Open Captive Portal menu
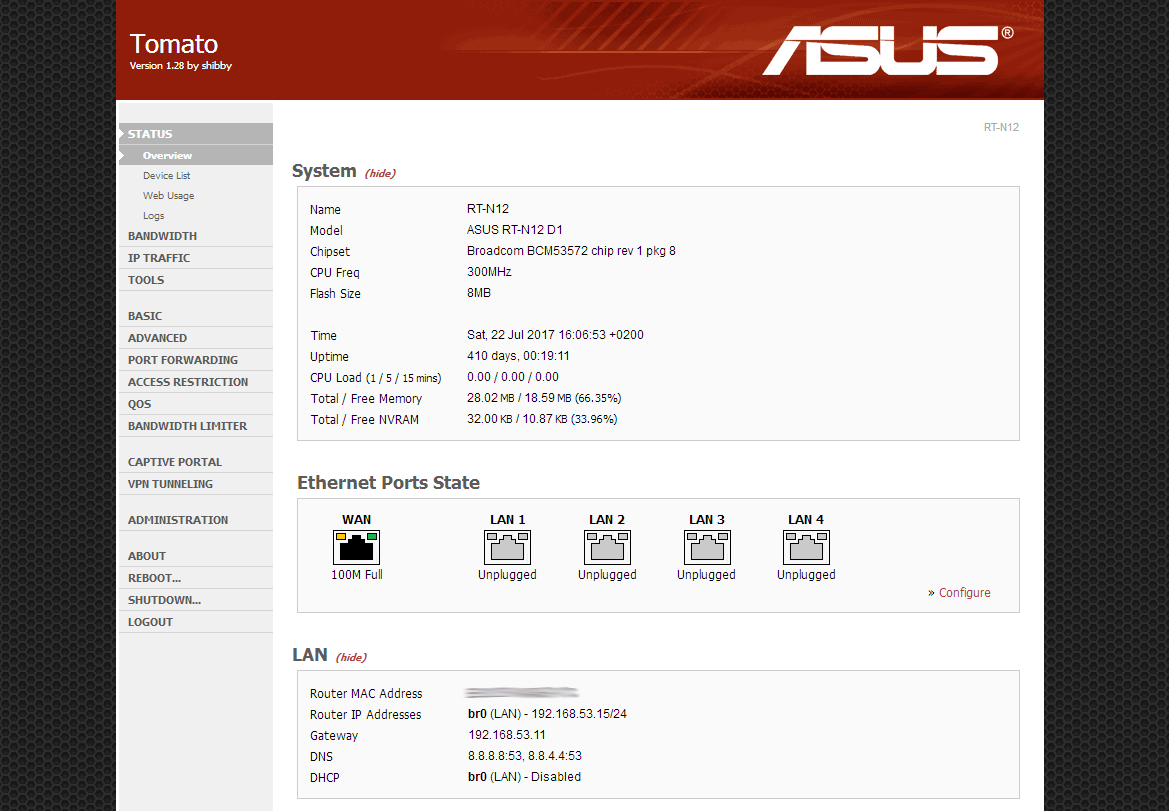The image size is (1169, 811). [x=196, y=462]
